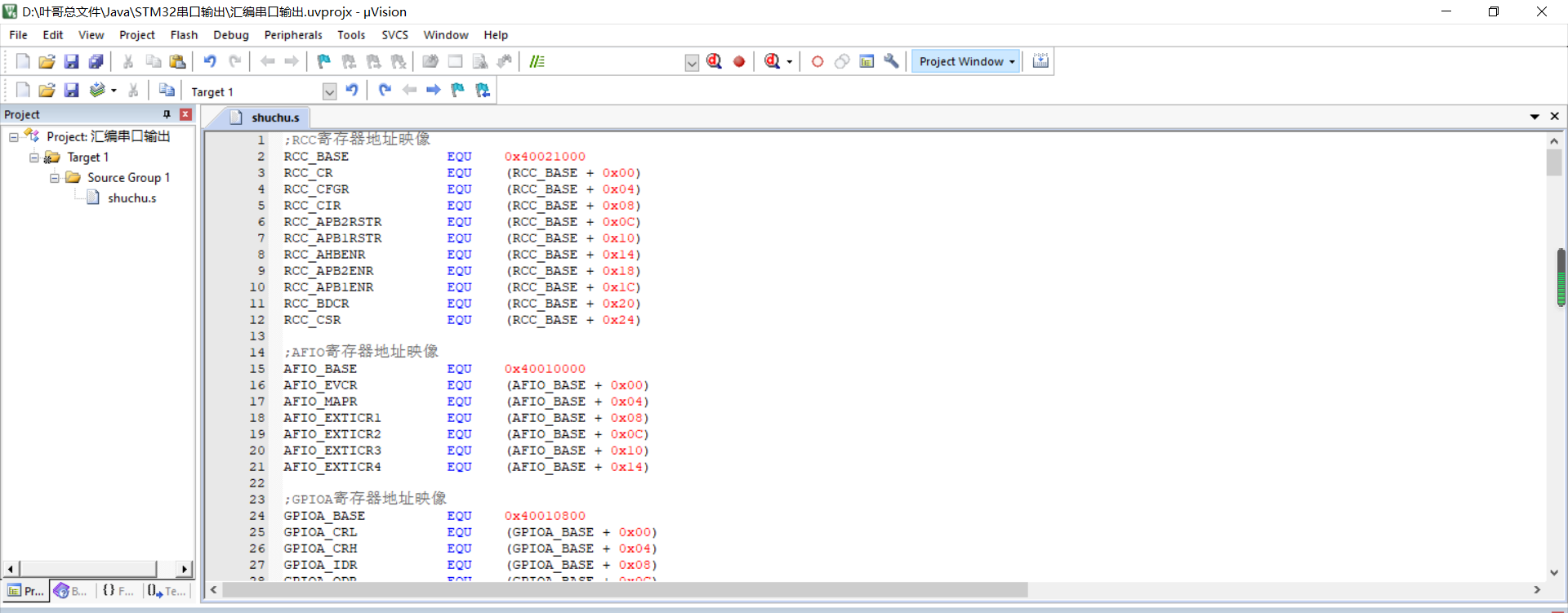Click the green layered download icon
The width and height of the screenshot is (1568, 613).
pos(97,90)
